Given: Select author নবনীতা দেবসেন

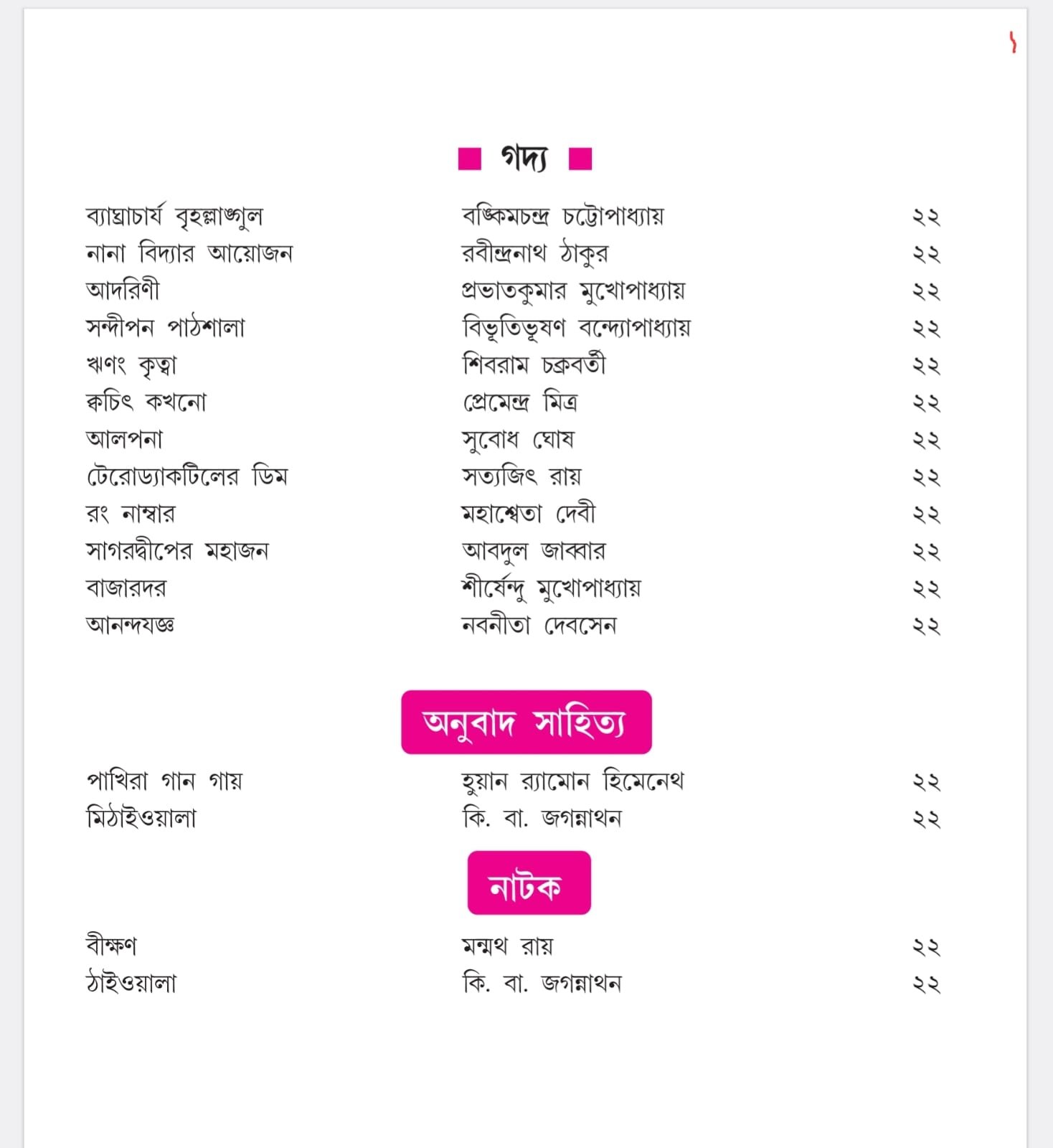Looking at the screenshot, I should point(539,626).
